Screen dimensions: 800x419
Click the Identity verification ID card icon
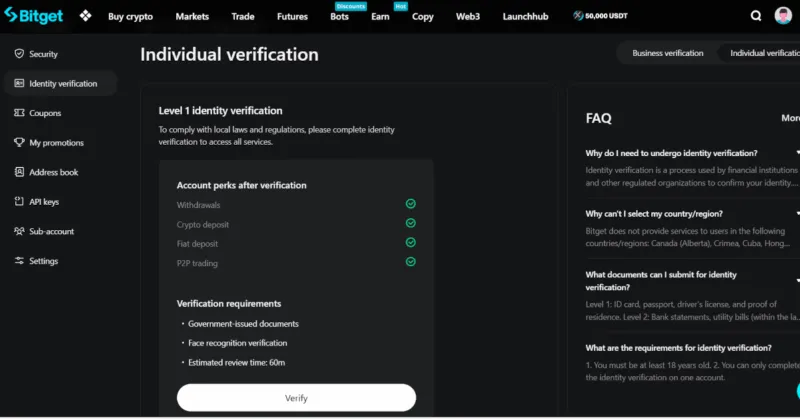point(19,83)
